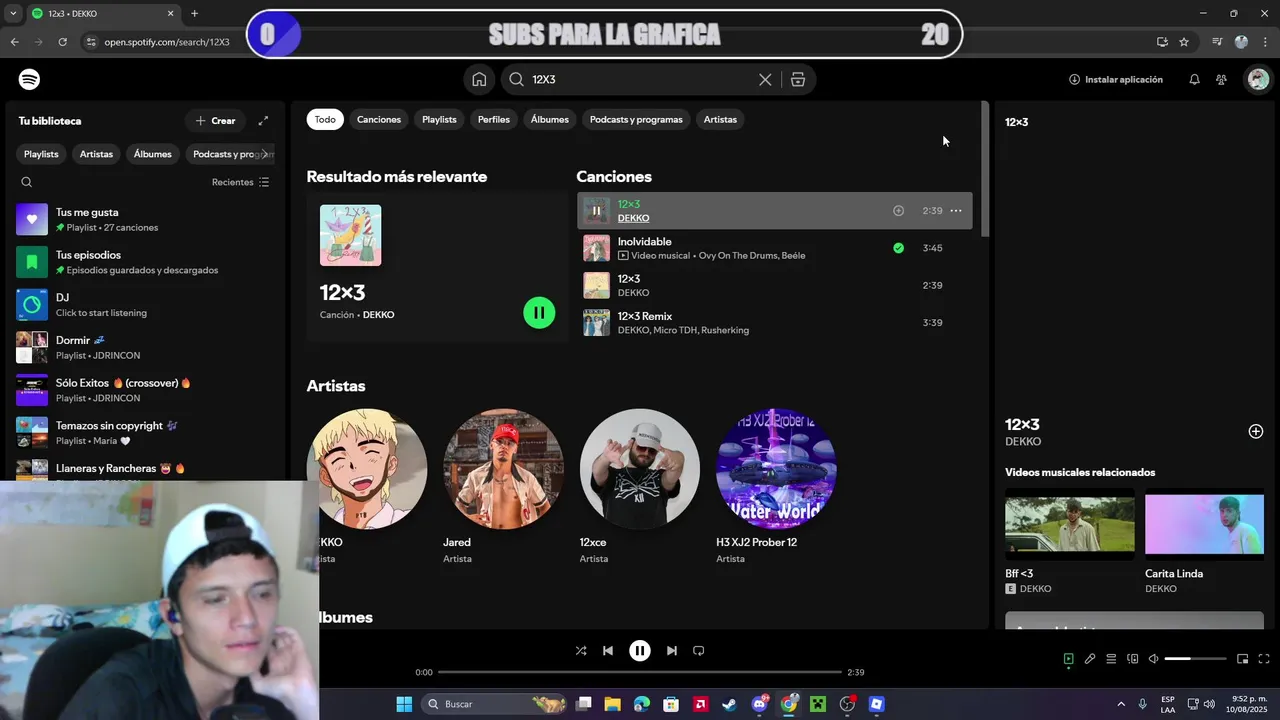Filter library by Álbumes chip
Screen dimensions: 1280x720
click(153, 154)
